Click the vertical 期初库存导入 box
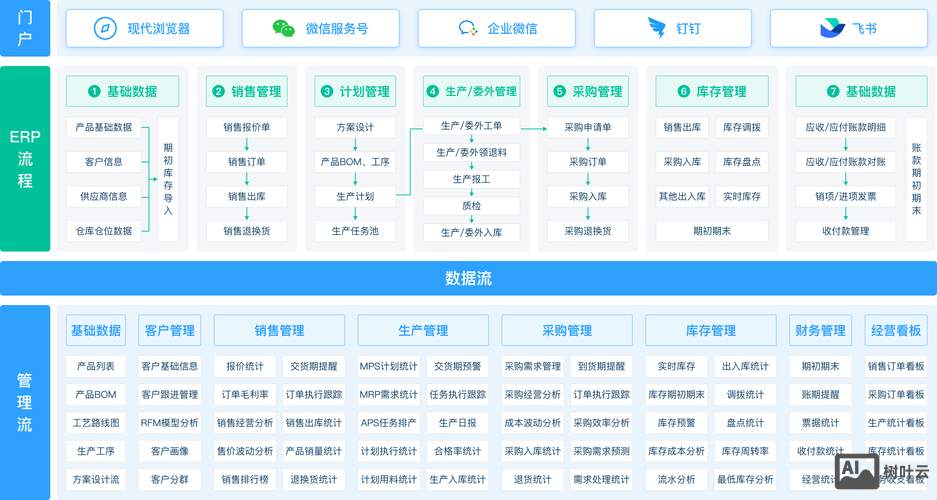The height and width of the screenshot is (500, 937). click(168, 179)
